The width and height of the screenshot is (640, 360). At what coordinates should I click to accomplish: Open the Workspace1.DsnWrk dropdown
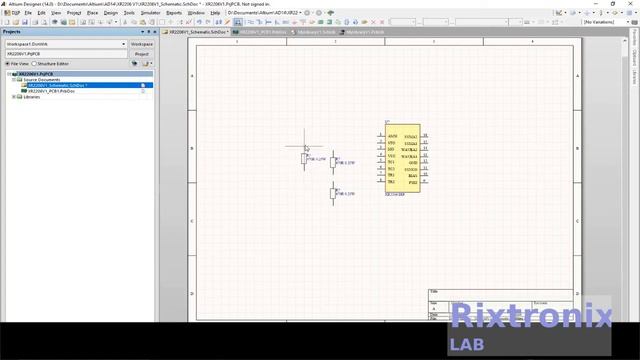coord(123,44)
